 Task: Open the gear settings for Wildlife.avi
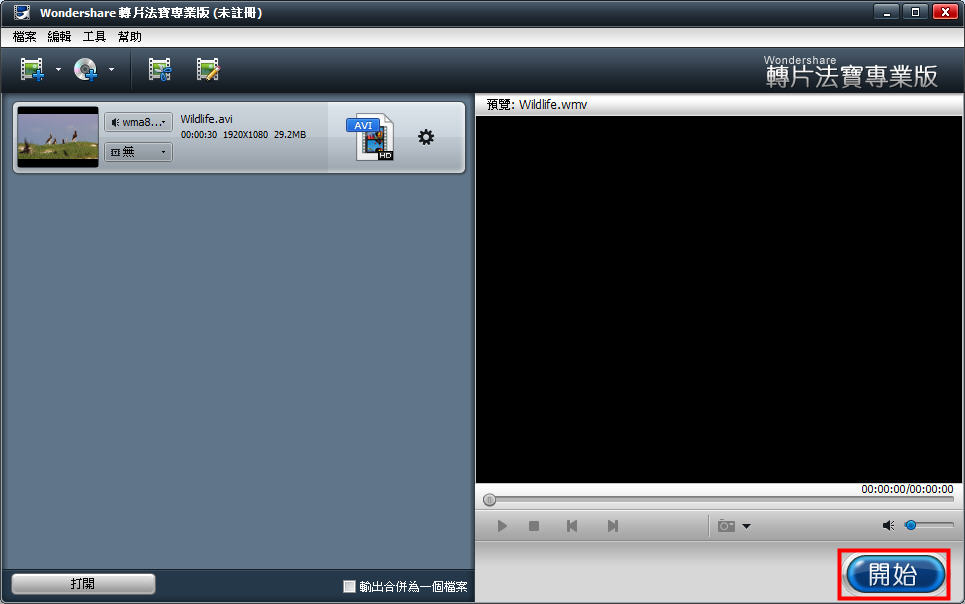pyautogui.click(x=426, y=137)
